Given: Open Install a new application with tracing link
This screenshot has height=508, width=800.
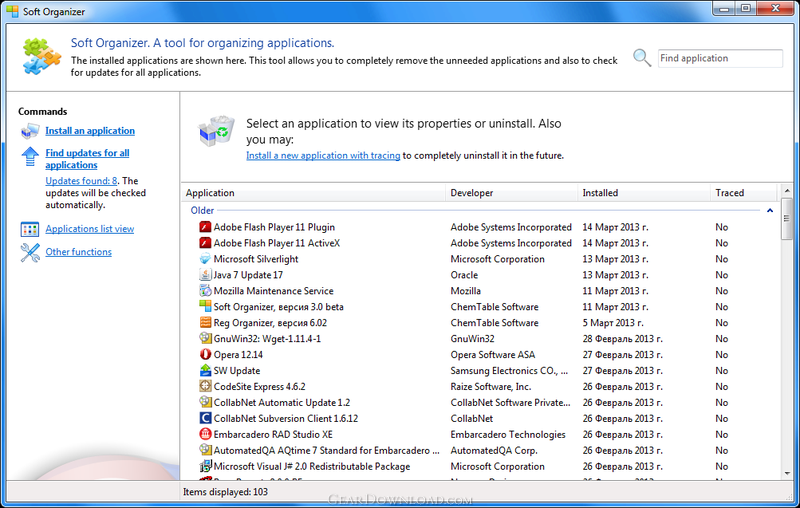Looking at the screenshot, I should coord(323,156).
